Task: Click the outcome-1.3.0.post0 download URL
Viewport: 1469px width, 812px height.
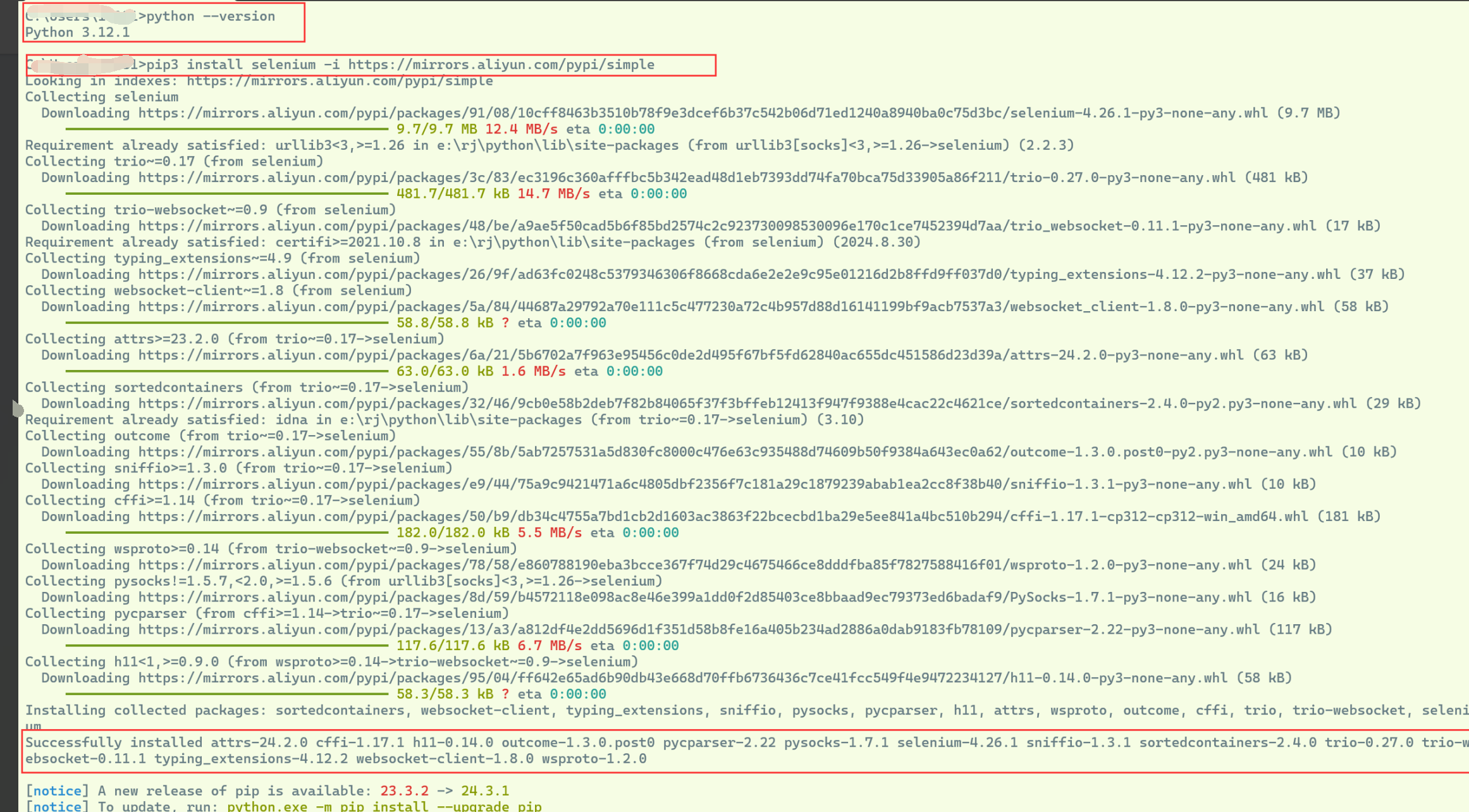Action: pos(735,452)
